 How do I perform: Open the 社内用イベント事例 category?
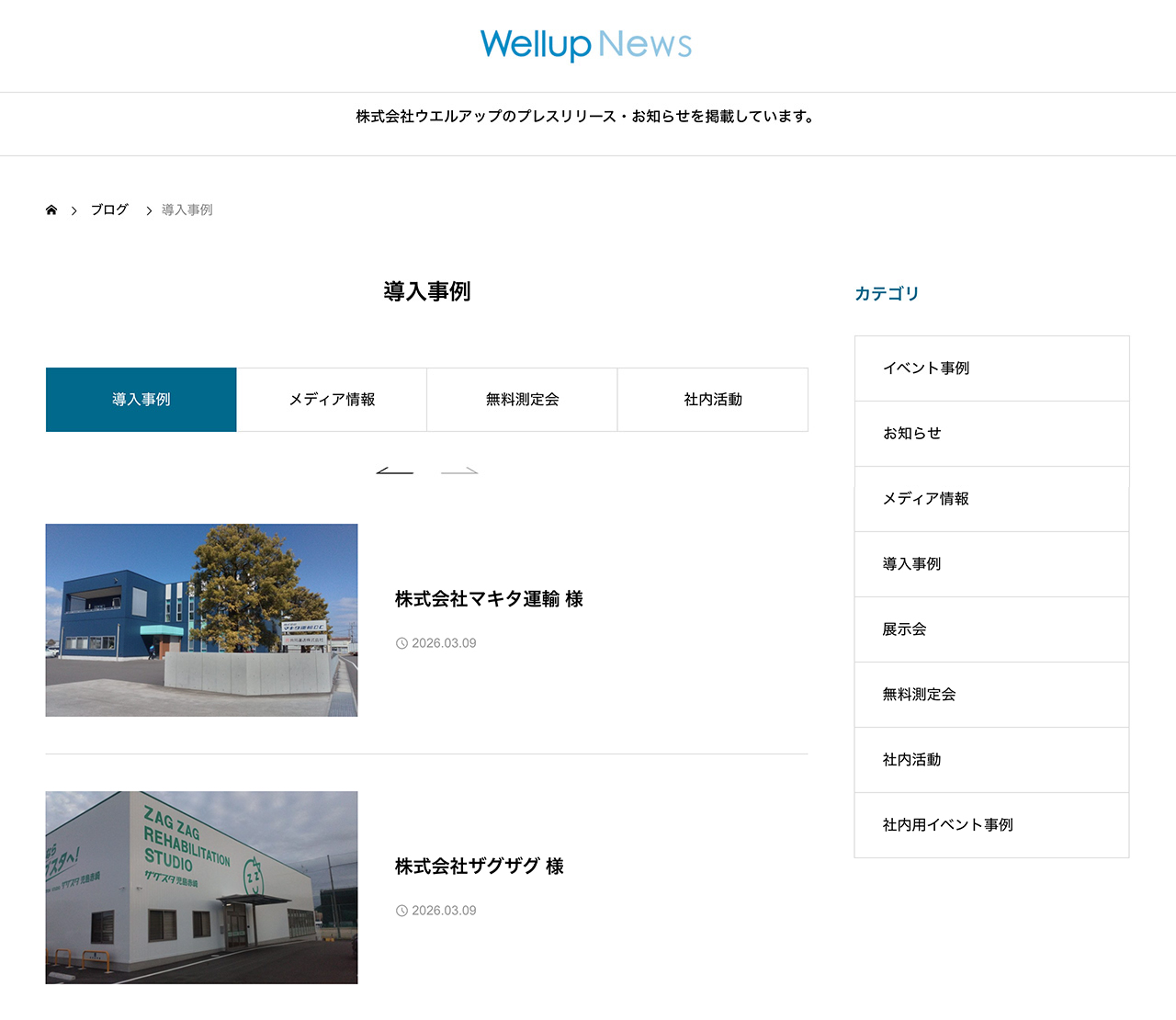point(948,825)
